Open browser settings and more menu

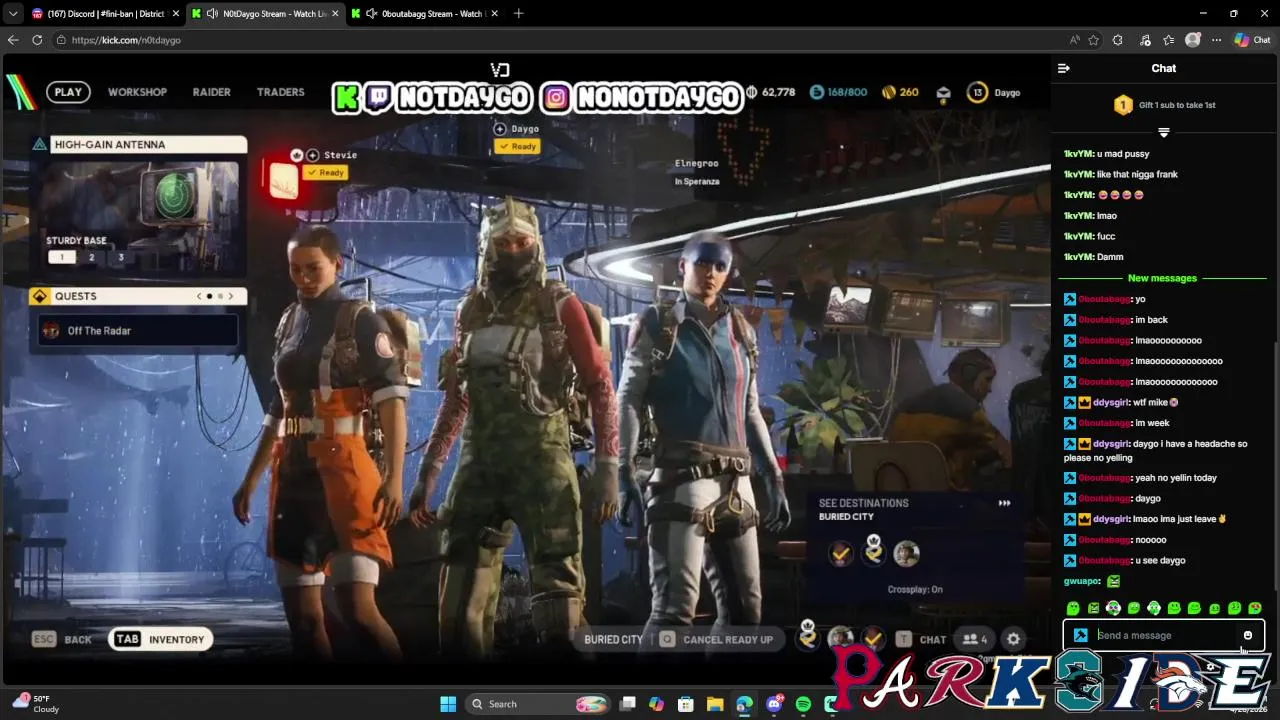click(x=1216, y=40)
